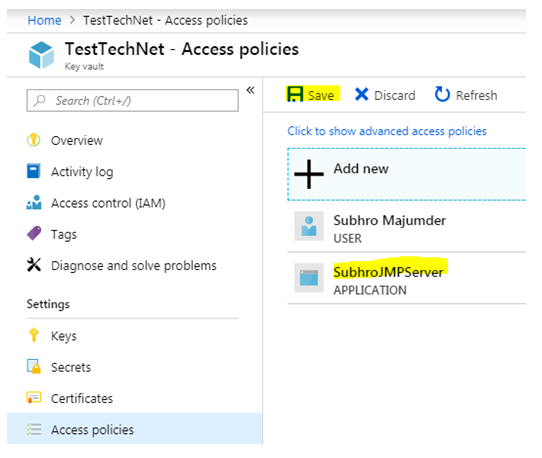The image size is (542, 458).
Task: Click the Add new policy label
Action: (361, 168)
